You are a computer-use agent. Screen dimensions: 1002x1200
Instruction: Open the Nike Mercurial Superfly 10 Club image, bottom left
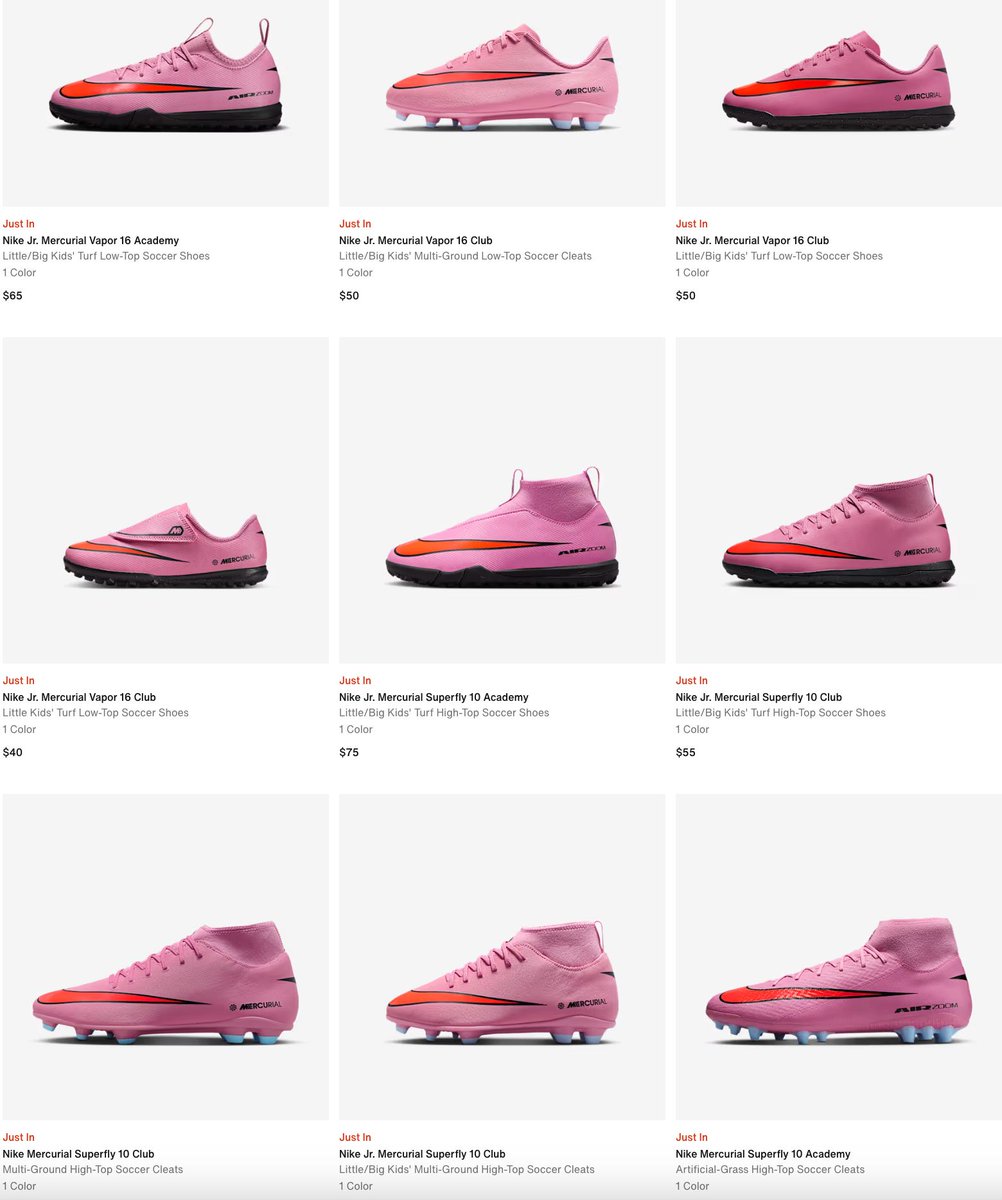[165, 957]
